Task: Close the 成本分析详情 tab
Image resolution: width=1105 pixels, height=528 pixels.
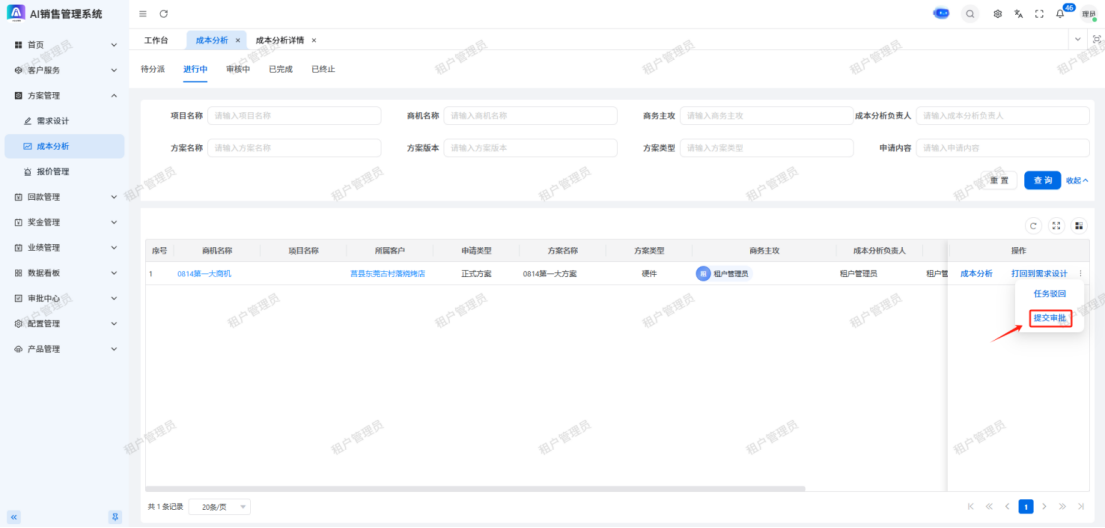Action: 313,40
